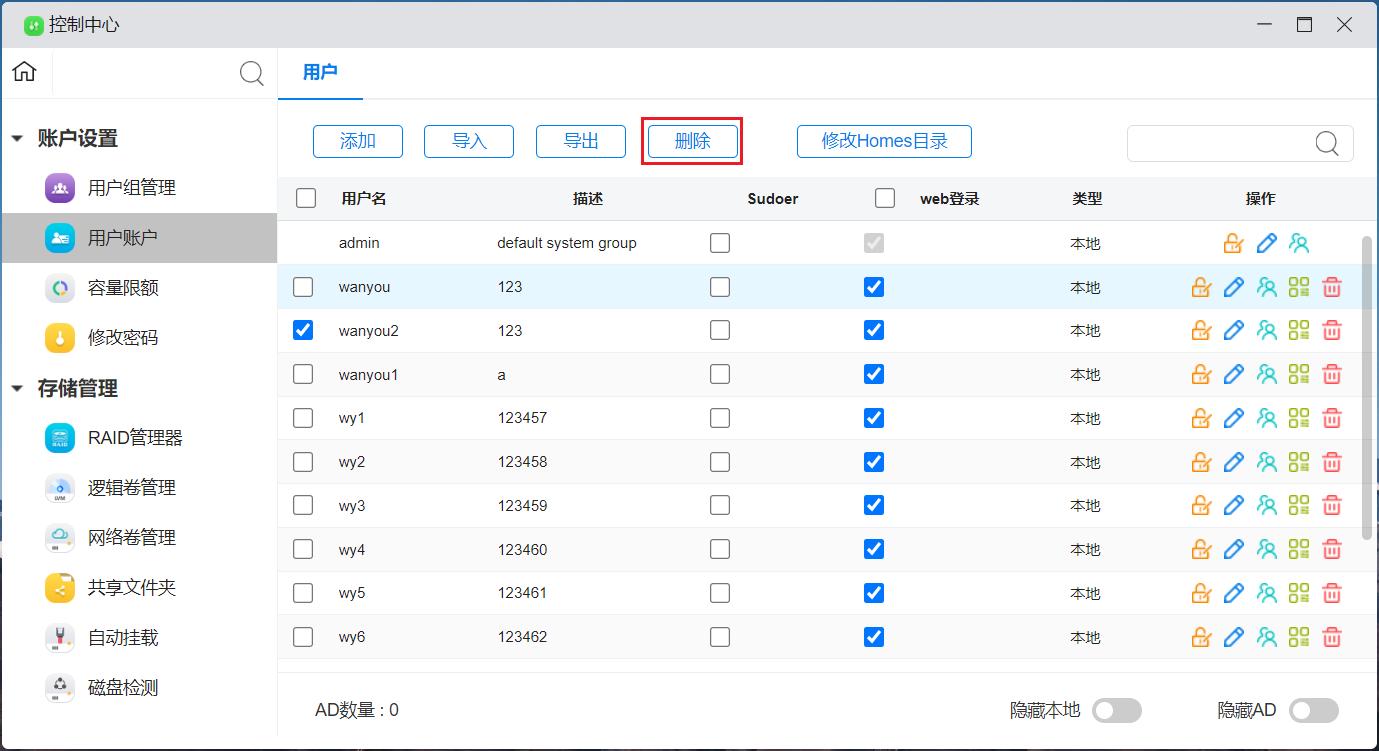
Task: Click the user search input field
Action: [x=1220, y=143]
